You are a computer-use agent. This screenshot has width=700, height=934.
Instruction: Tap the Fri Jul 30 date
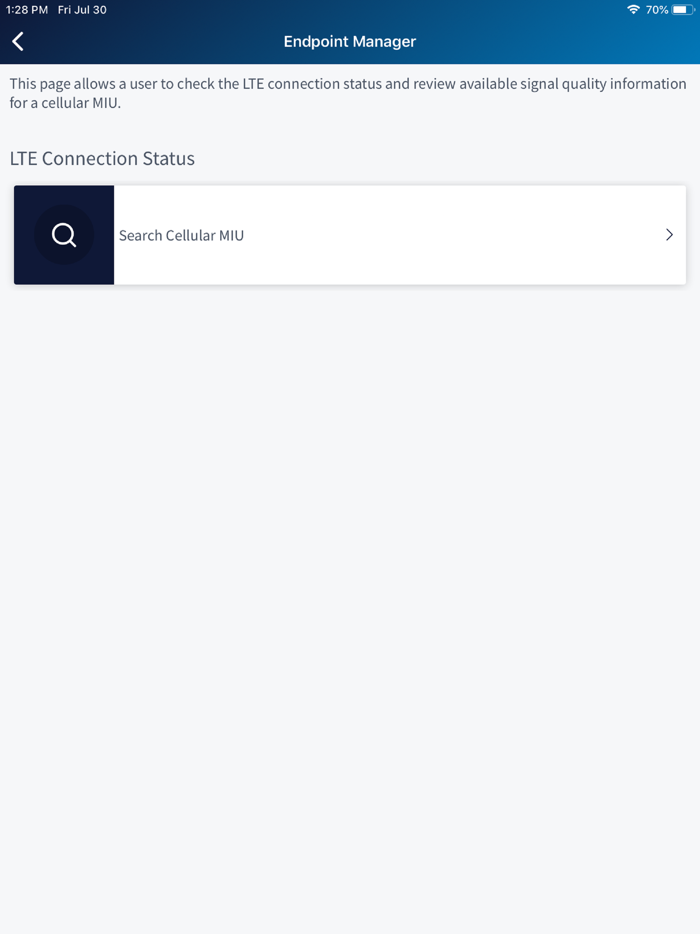click(82, 10)
